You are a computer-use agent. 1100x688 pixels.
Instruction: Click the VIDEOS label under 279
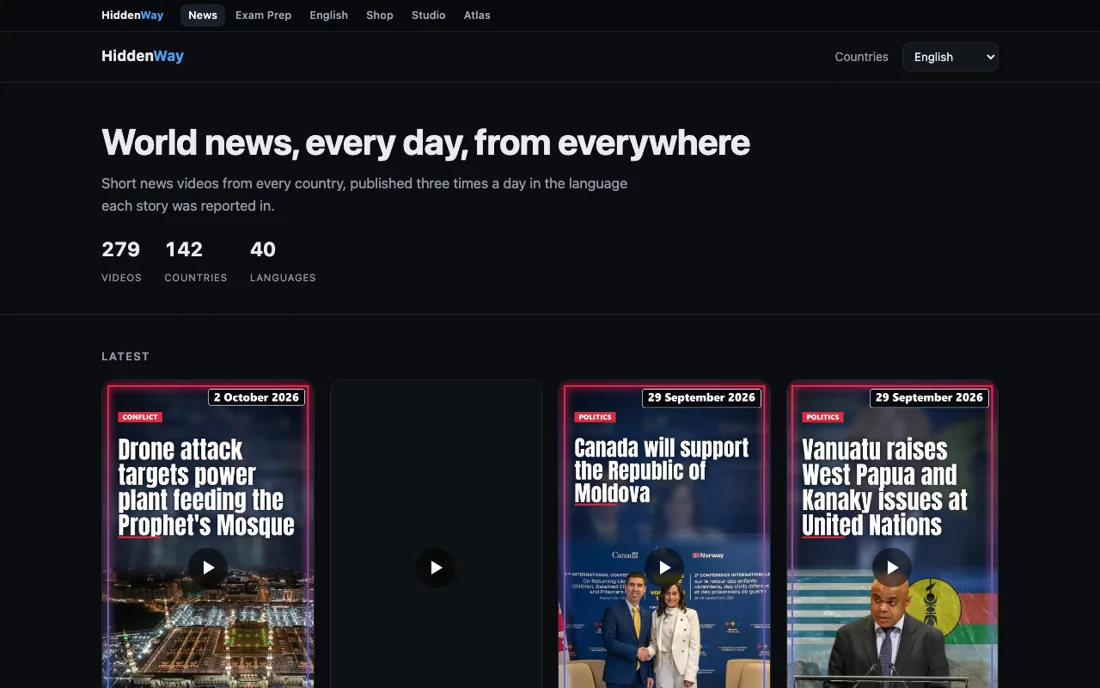(121, 278)
